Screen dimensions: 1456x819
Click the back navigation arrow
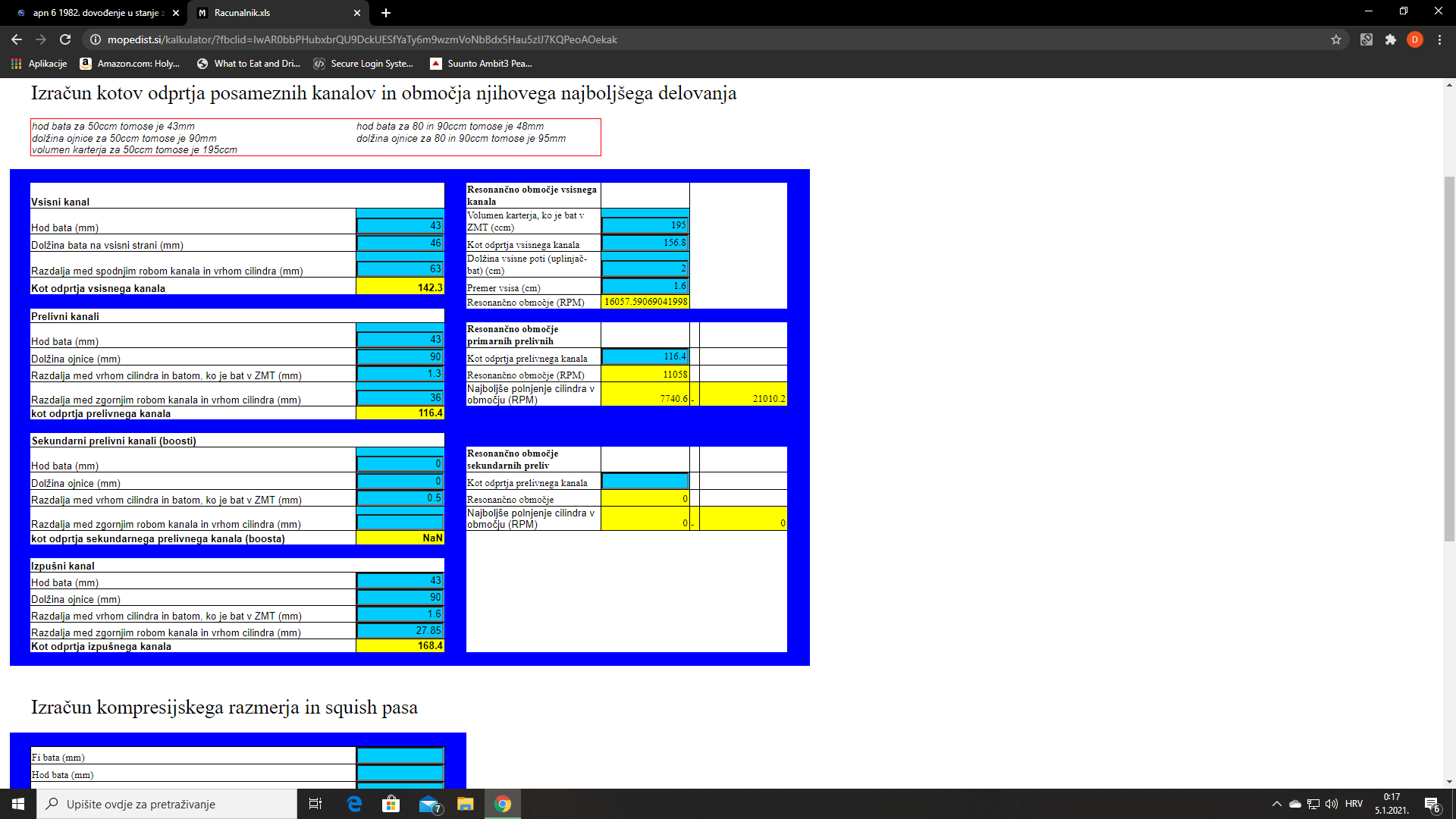pyautogui.click(x=17, y=39)
